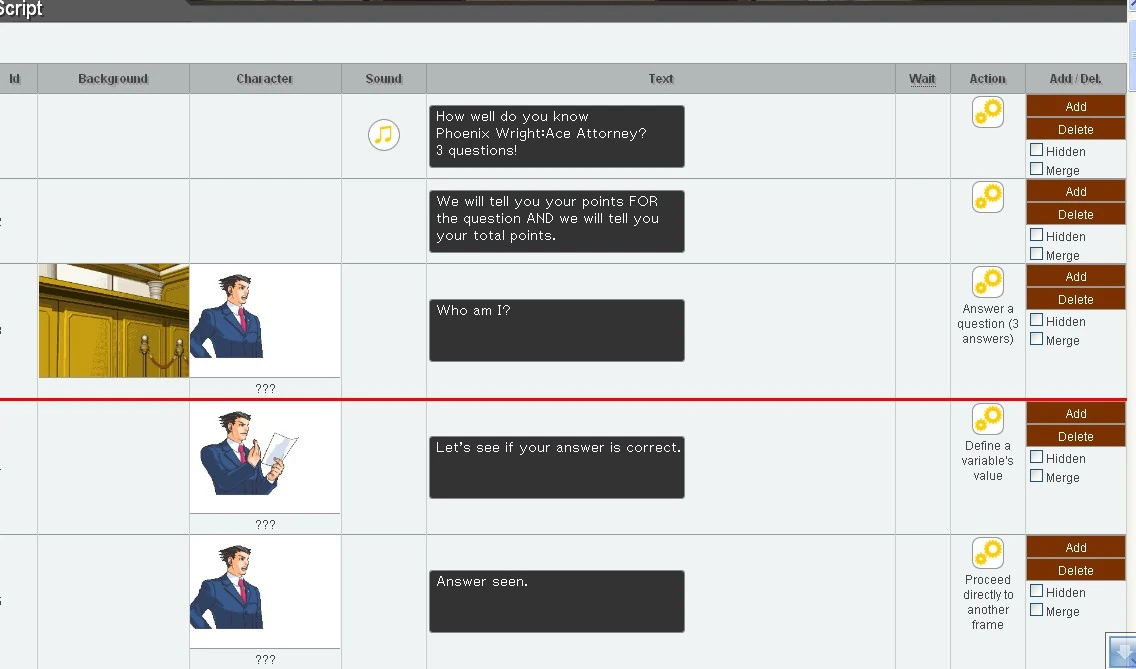Edit the 'Answer seen.' text box
The height and width of the screenshot is (669, 1136).
[x=556, y=601]
